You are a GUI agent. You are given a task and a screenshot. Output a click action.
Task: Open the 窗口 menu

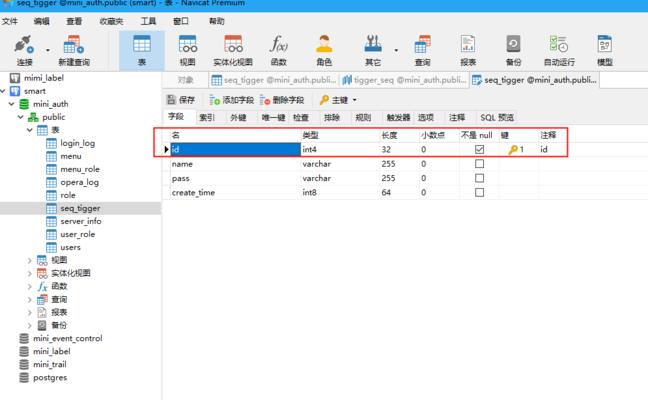181,21
